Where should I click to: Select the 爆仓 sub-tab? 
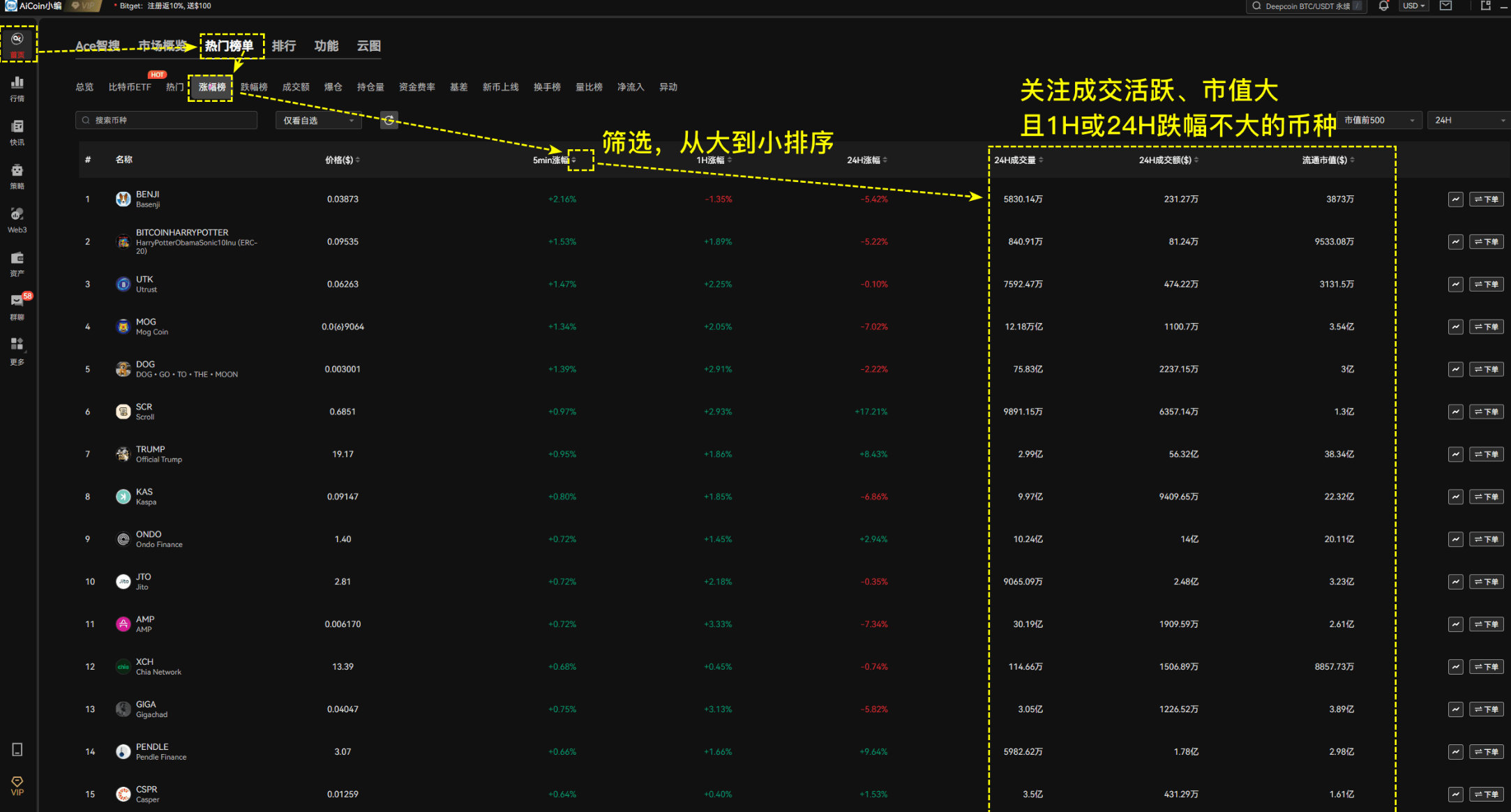[x=333, y=87]
